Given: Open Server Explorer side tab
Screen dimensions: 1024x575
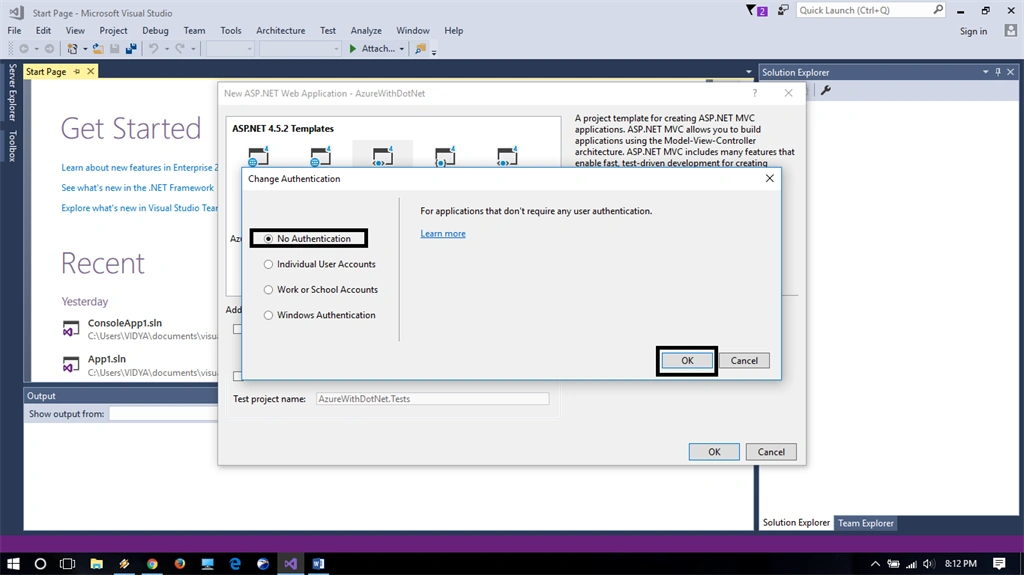Looking at the screenshot, I should click(x=12, y=92).
